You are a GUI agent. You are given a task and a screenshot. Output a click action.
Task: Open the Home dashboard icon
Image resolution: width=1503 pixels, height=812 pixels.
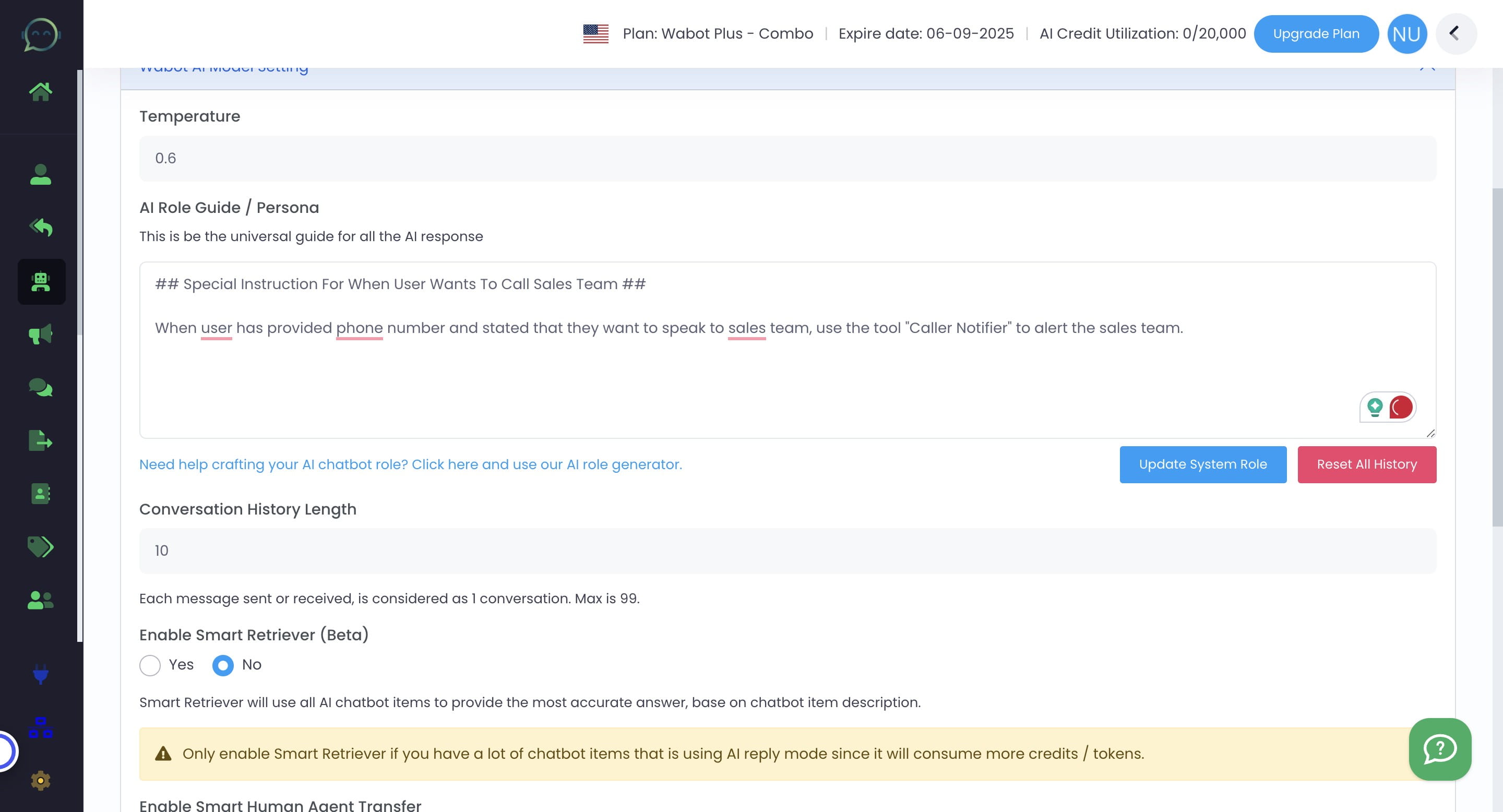40,90
